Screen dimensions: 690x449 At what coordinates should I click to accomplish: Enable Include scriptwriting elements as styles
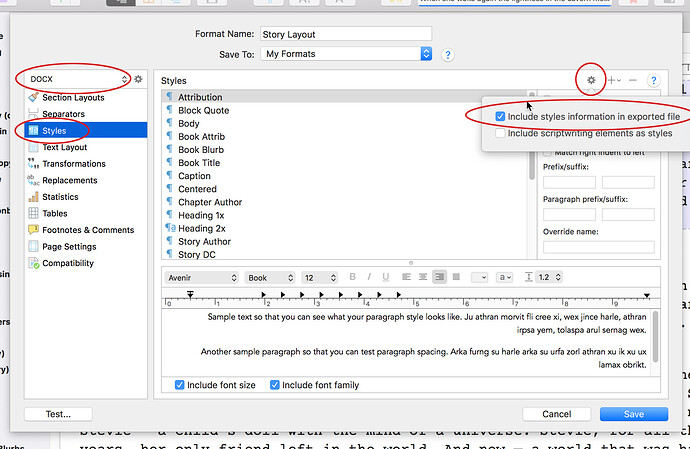[x=500, y=132]
